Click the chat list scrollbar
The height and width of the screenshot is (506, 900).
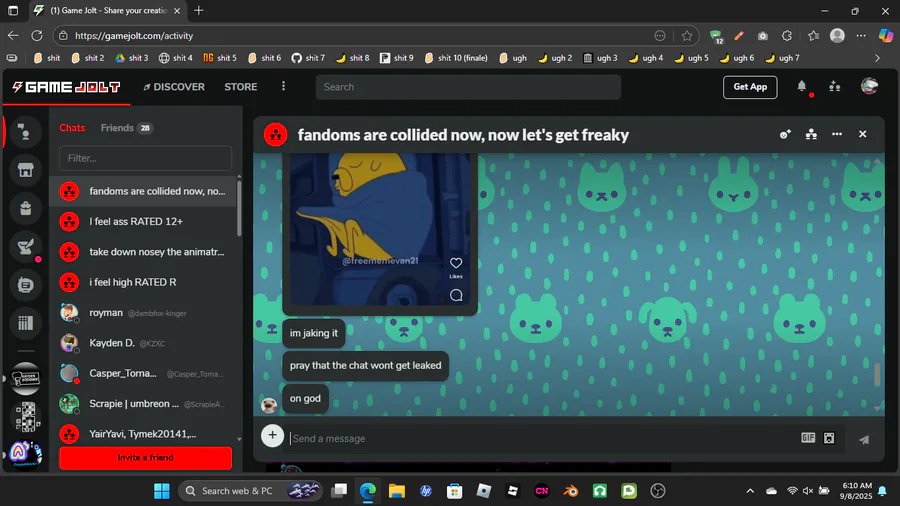pyautogui.click(x=239, y=208)
